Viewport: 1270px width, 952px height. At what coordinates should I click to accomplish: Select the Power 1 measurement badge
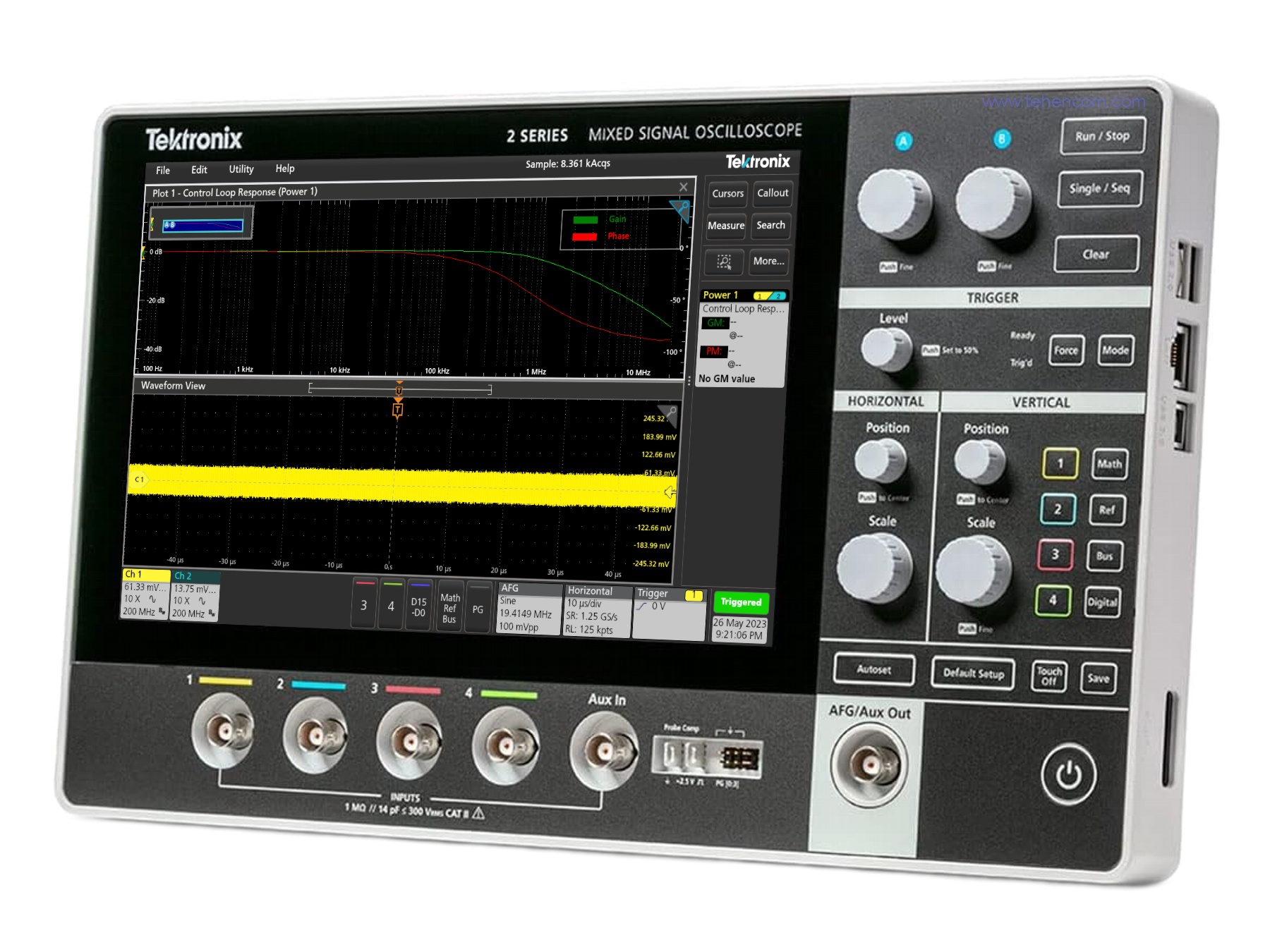742,337
